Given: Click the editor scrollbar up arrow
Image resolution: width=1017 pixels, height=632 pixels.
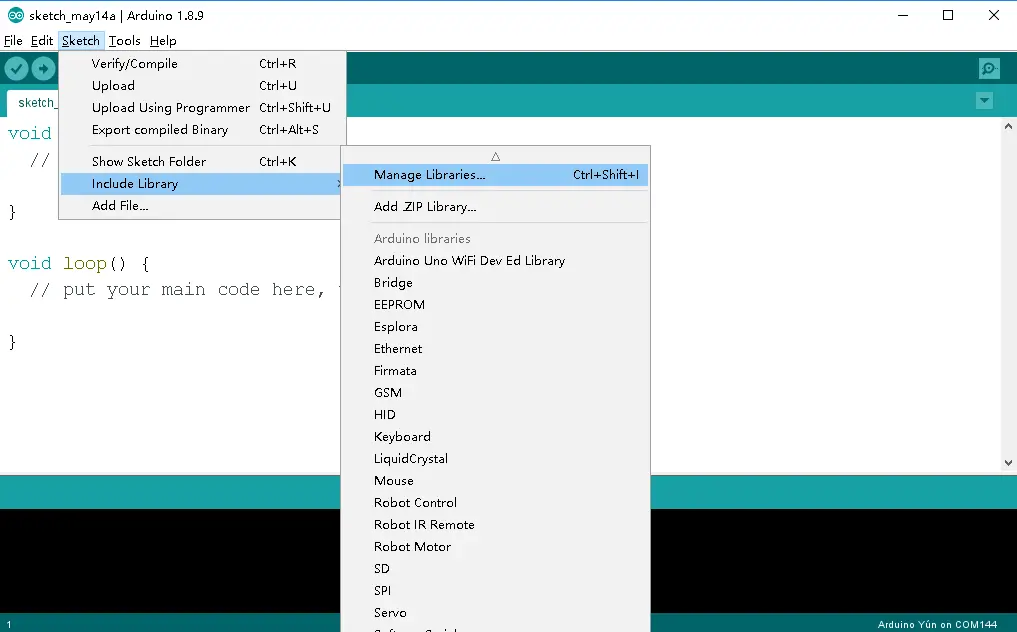Looking at the screenshot, I should tap(1008, 127).
